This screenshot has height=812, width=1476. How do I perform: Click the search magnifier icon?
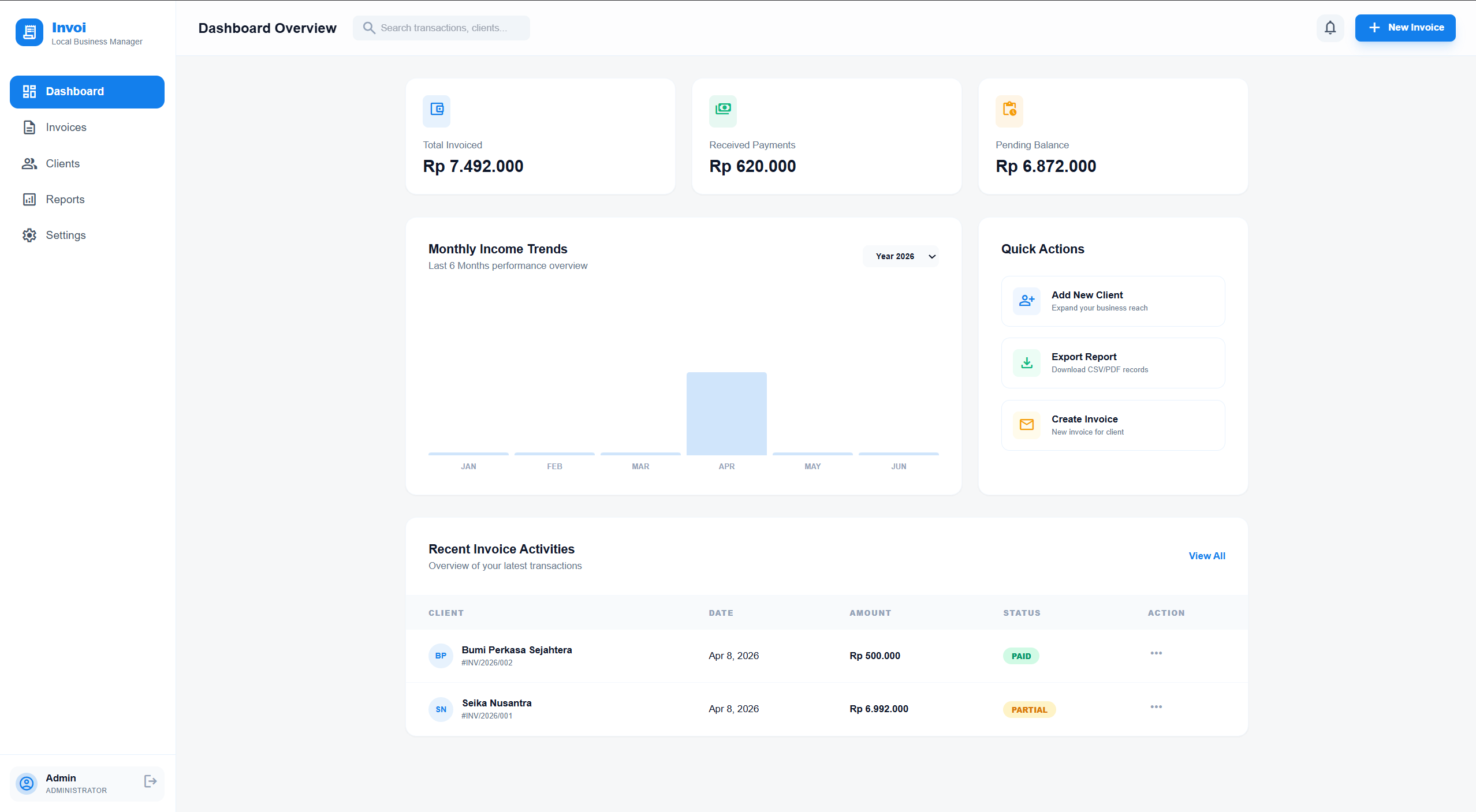tap(369, 28)
